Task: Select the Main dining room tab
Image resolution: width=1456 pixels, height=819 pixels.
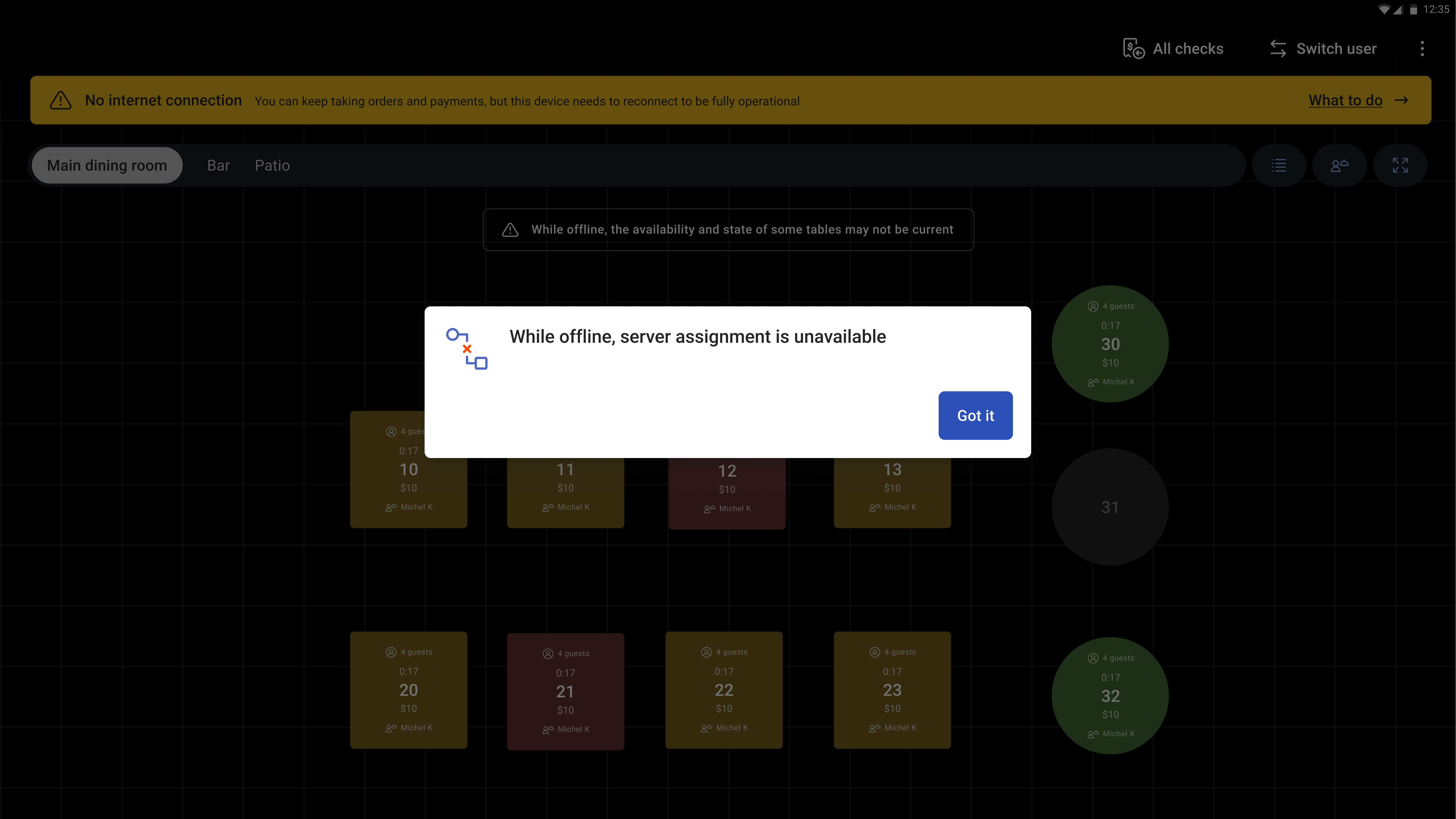Action: [x=107, y=166]
